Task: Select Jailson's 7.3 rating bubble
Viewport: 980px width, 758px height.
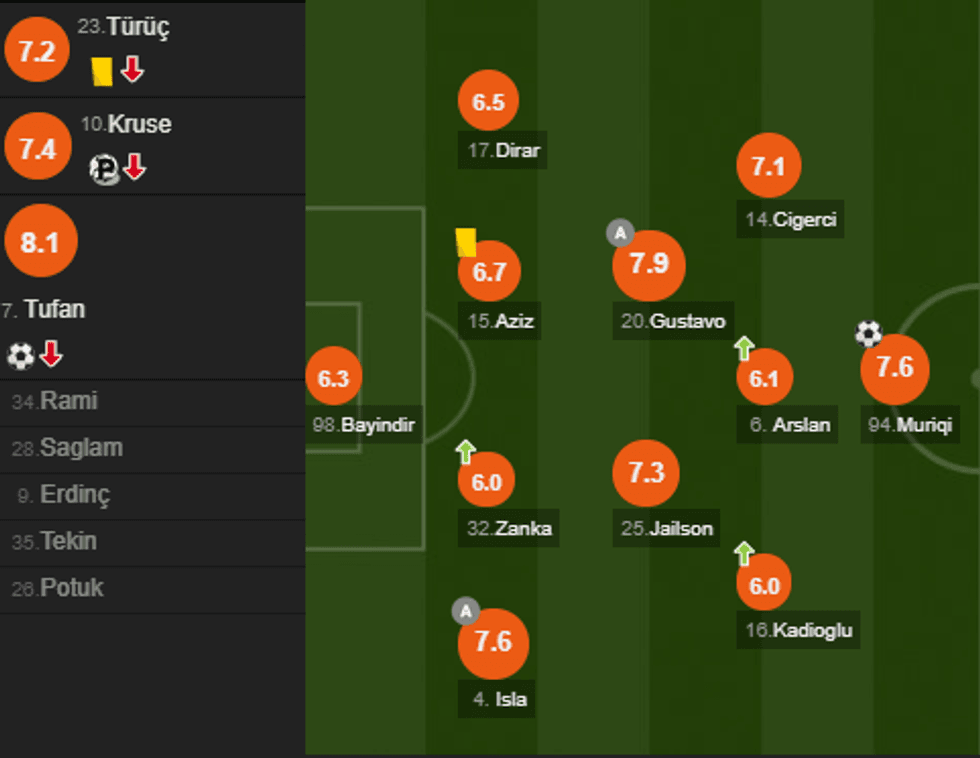Action: click(x=647, y=472)
